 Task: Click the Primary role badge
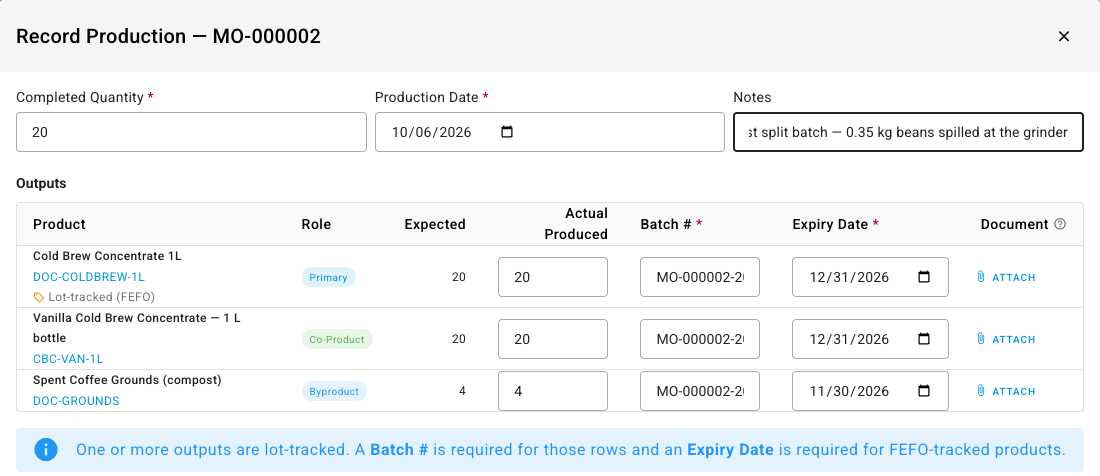(x=328, y=277)
